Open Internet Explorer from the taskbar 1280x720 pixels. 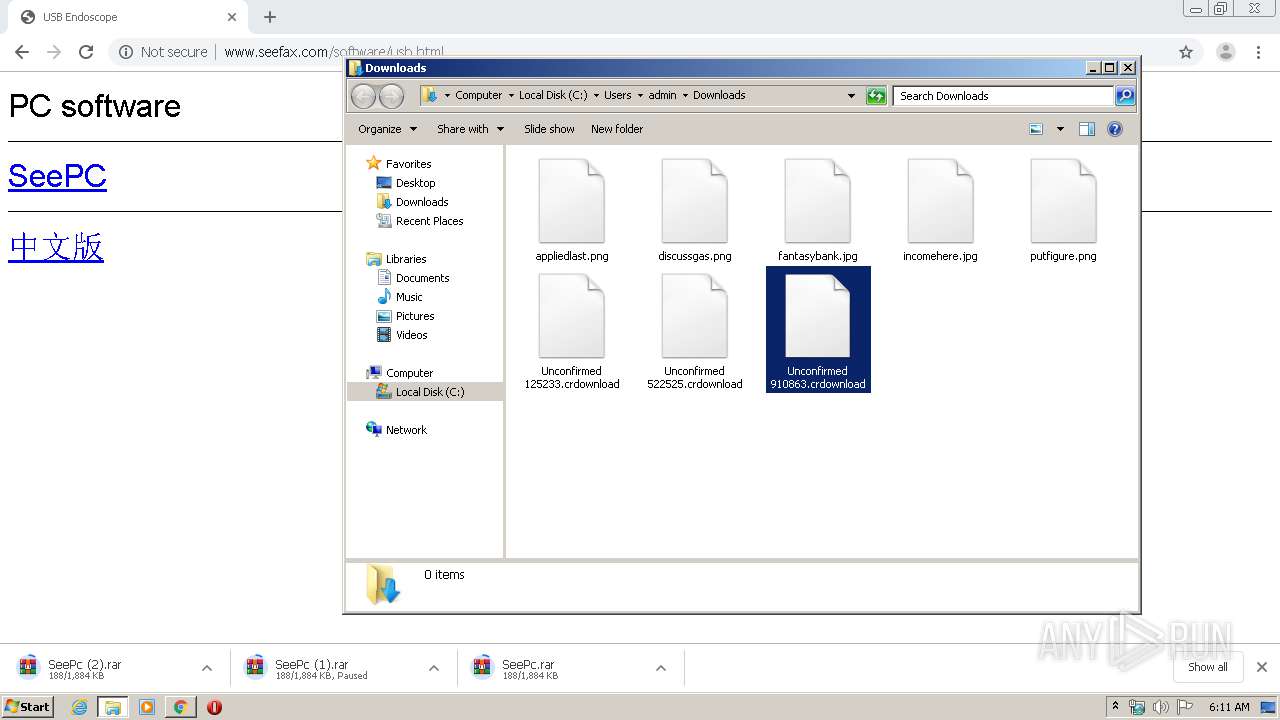[x=79, y=707]
